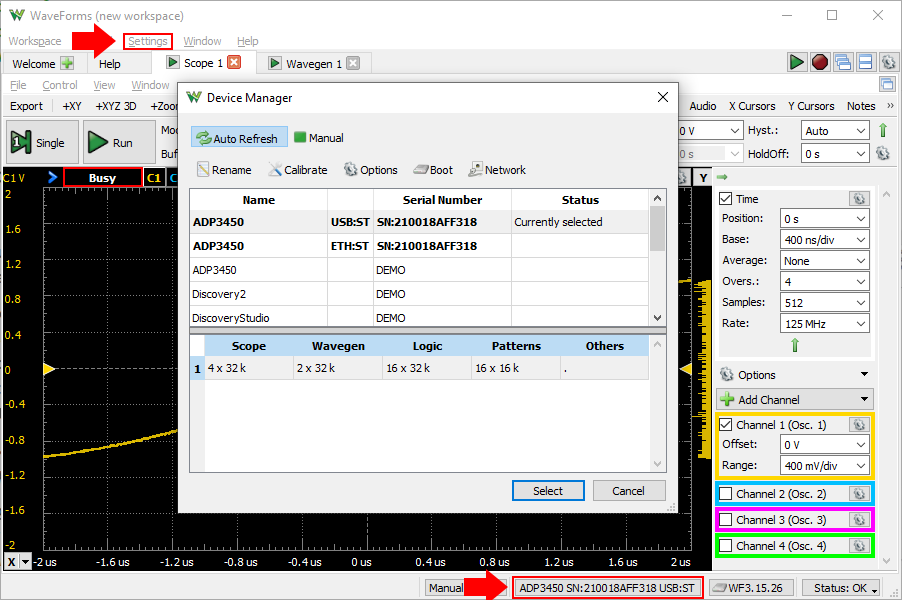This screenshot has height=600, width=902.
Task: Open the top-level Window menu
Action: tap(202, 41)
